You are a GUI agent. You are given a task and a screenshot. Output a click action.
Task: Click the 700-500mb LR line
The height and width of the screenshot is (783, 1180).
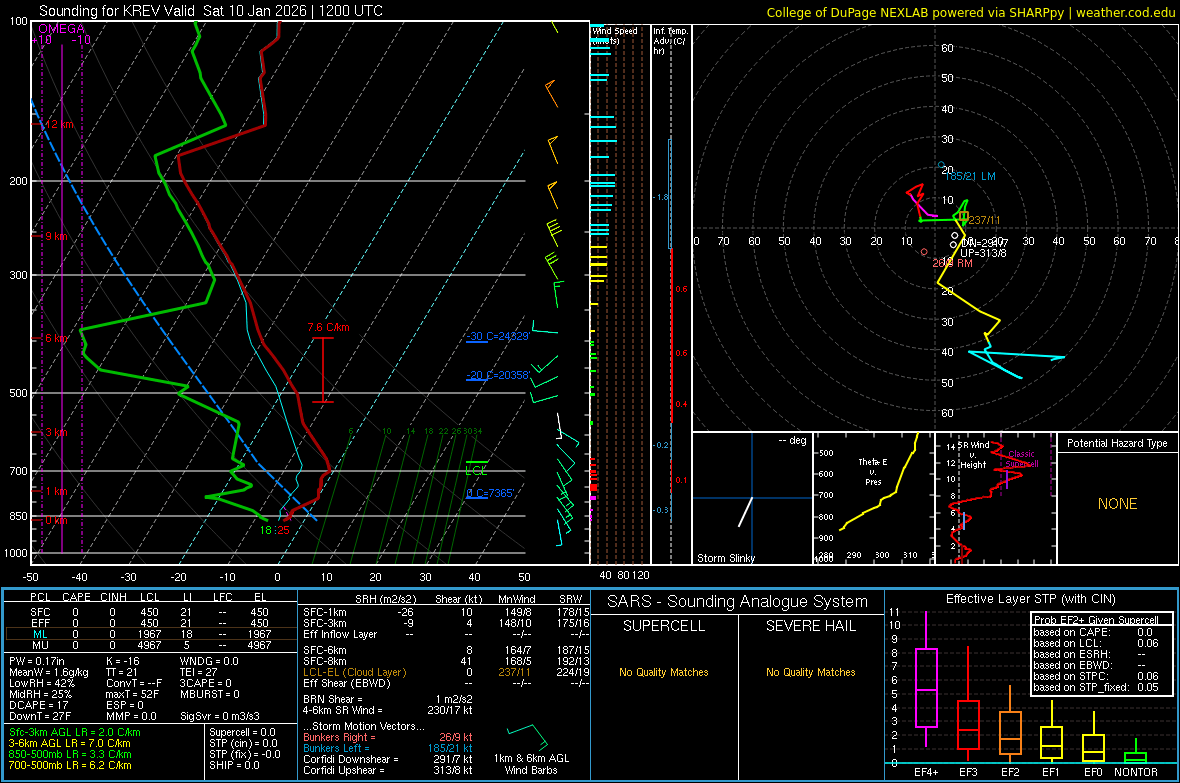[x=70, y=765]
